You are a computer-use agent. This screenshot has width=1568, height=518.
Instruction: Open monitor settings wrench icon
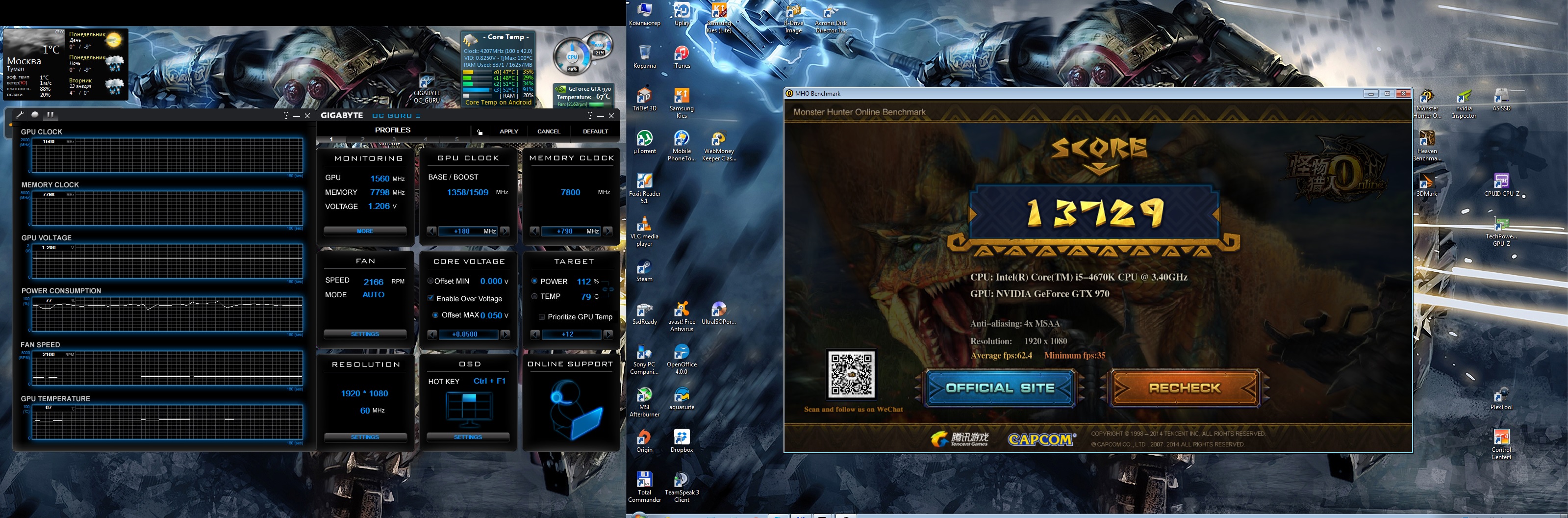(20, 114)
